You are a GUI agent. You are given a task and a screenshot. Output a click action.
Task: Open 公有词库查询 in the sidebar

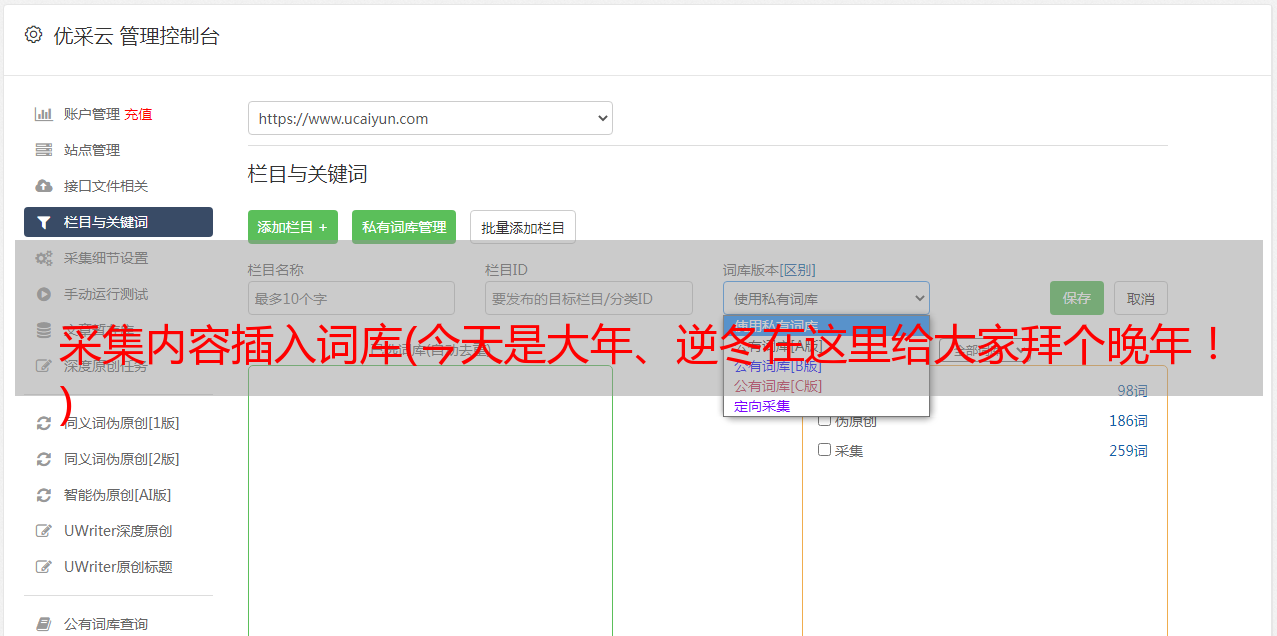(106, 624)
